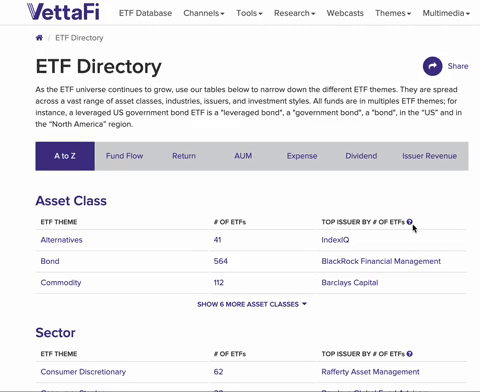Open Webcasts in top navigation
The image size is (480, 392).
click(345, 13)
